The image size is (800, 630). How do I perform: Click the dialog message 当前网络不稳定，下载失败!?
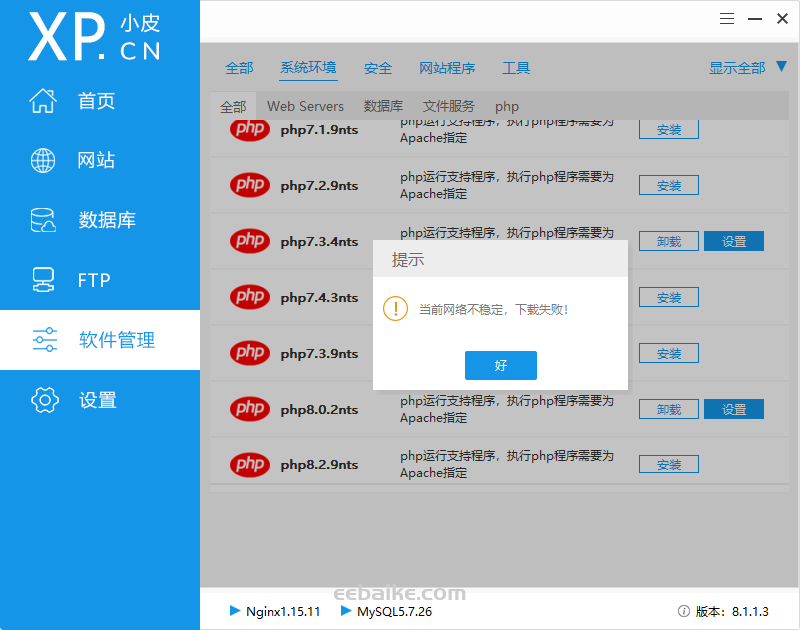[x=493, y=309]
